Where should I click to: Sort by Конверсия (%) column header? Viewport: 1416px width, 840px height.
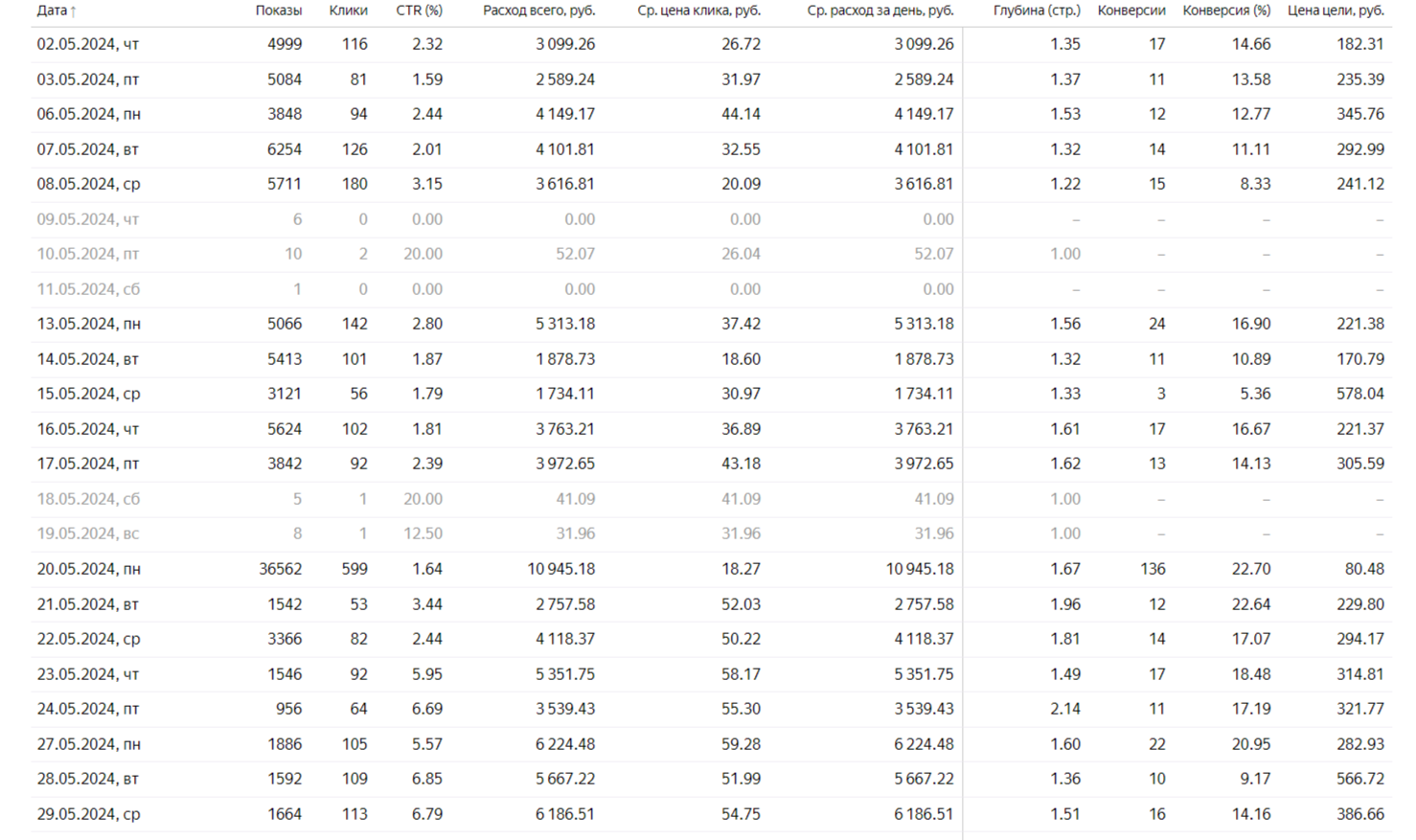point(1227,11)
